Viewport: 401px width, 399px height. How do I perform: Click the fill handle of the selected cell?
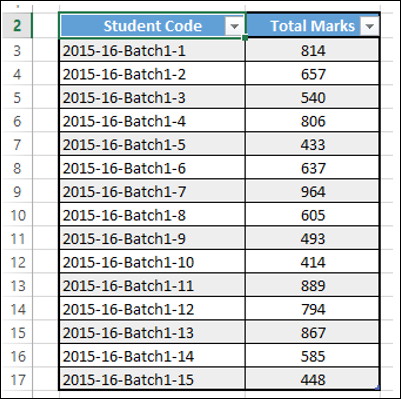(x=245, y=38)
